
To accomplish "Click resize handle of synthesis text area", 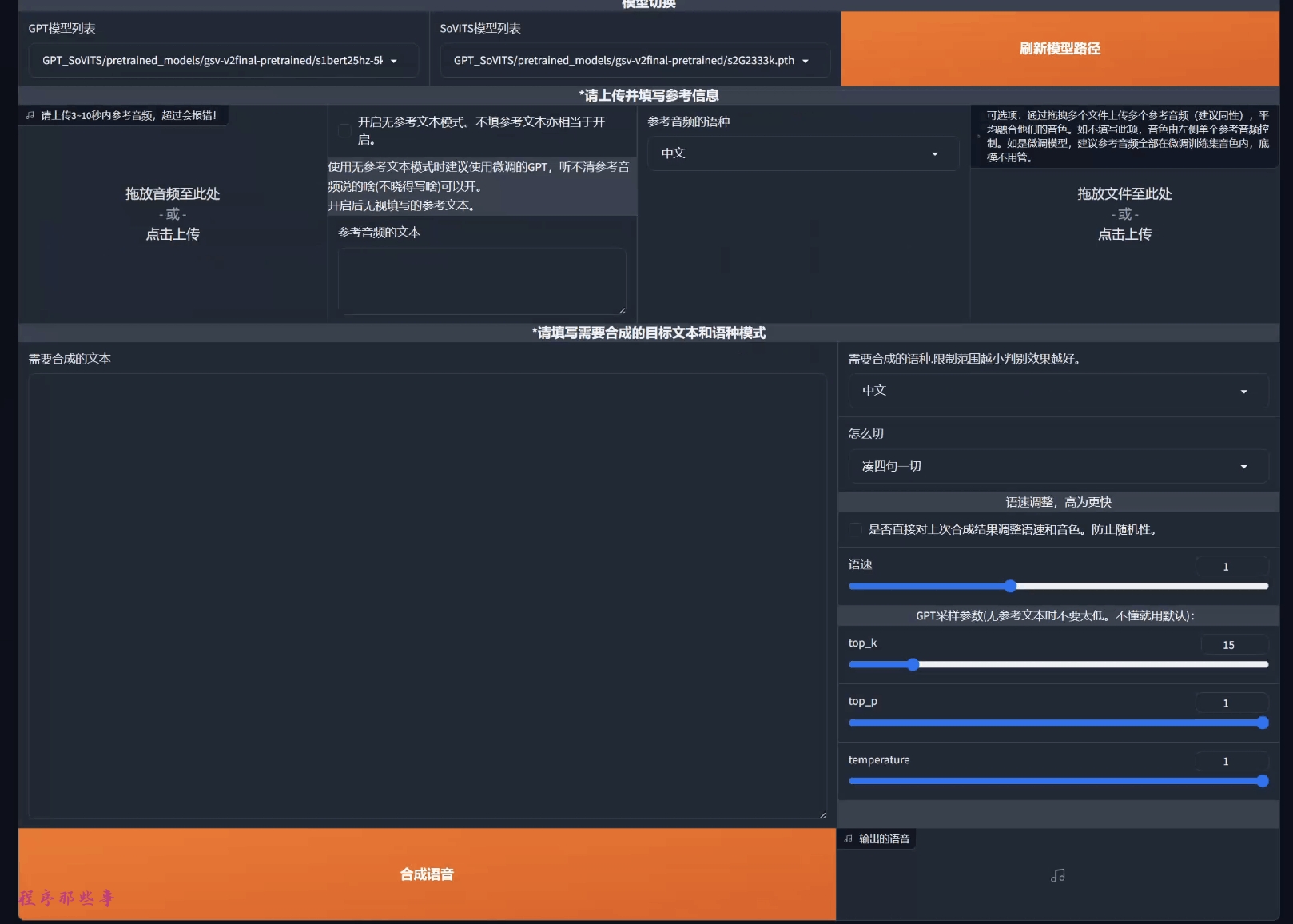I will [822, 814].
